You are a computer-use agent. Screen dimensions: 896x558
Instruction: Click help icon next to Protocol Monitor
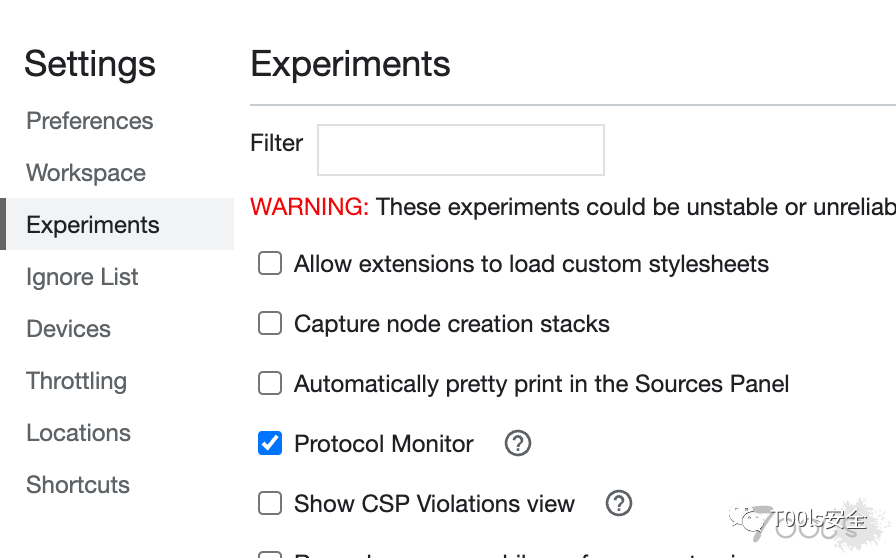(x=517, y=443)
